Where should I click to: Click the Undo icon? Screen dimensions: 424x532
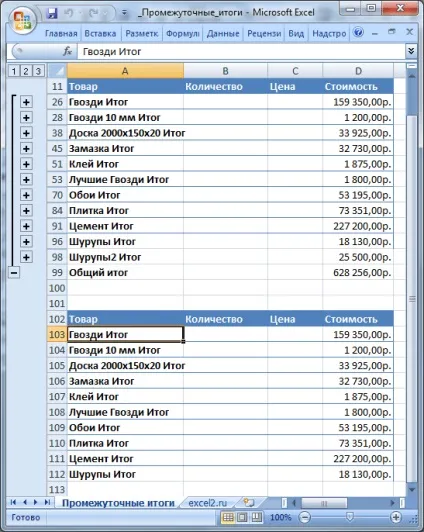click(x=69, y=13)
